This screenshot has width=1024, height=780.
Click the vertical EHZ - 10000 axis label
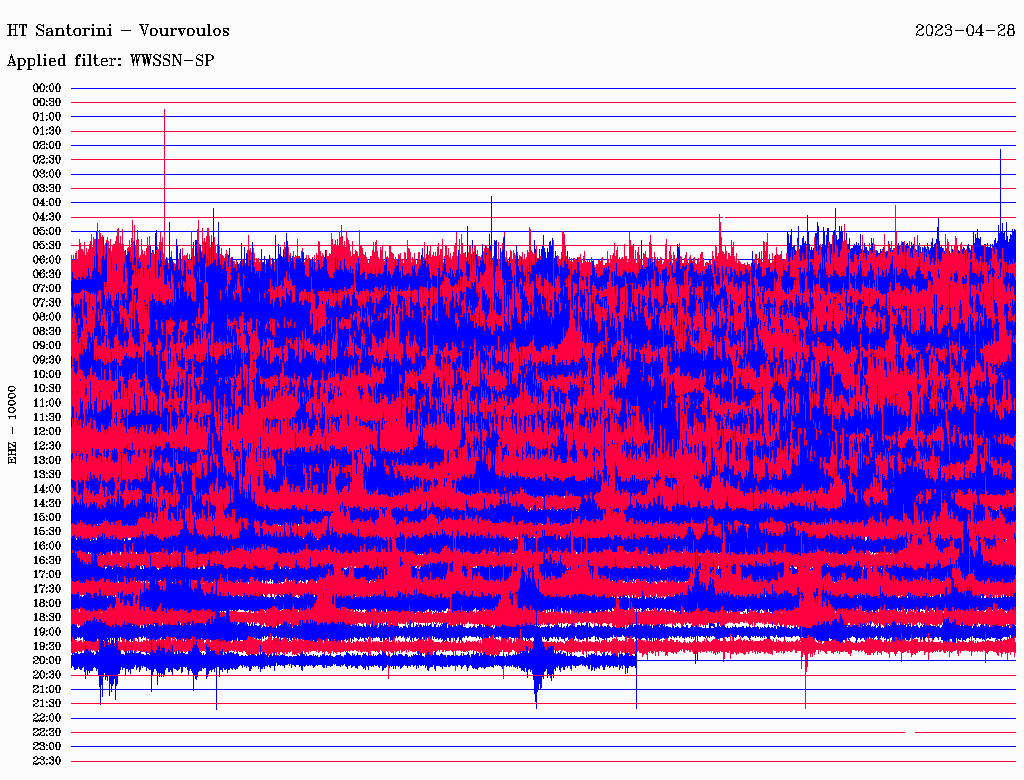point(13,424)
